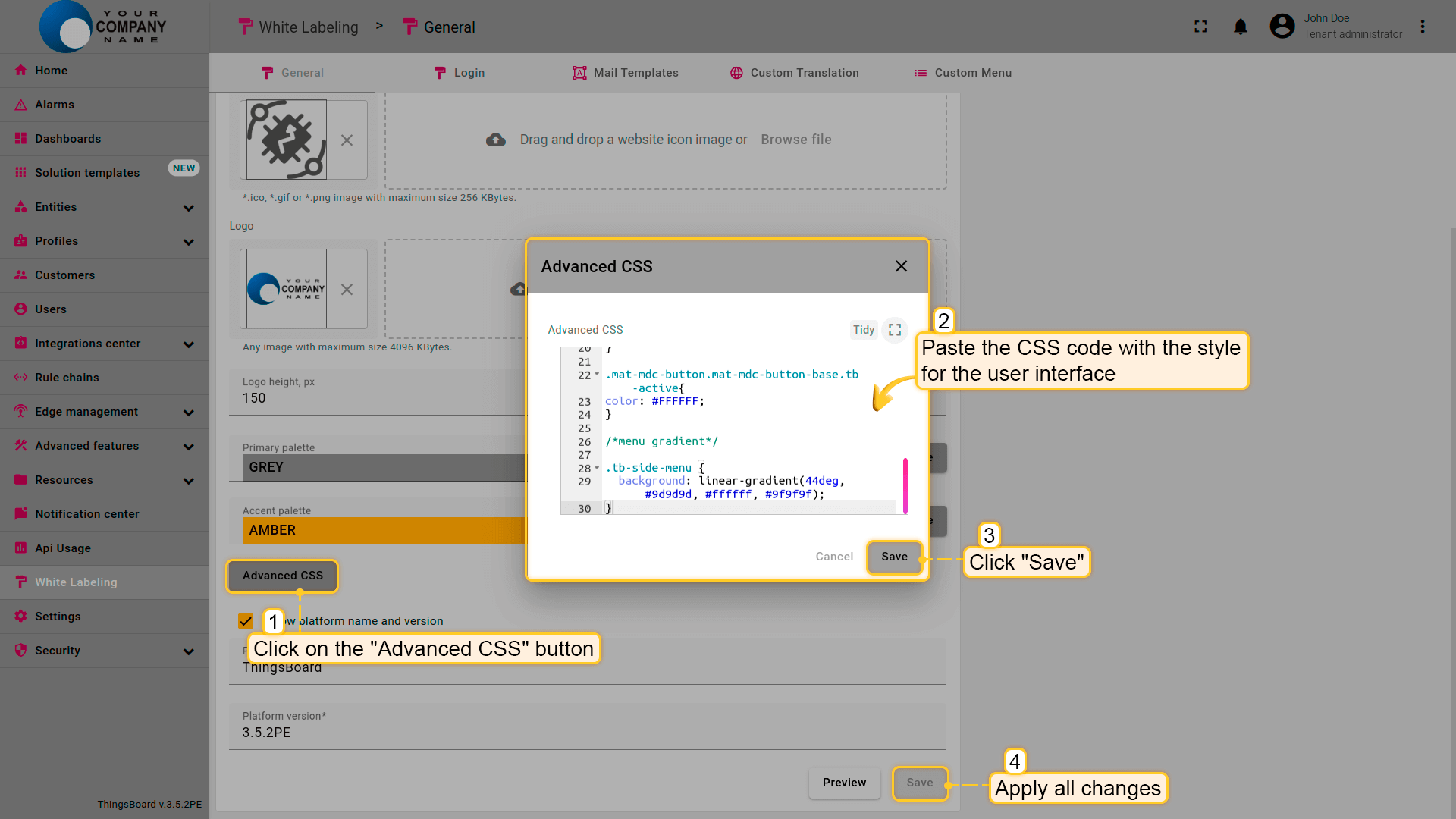
Task: Expand CSS editor to fullscreen
Action: click(895, 330)
